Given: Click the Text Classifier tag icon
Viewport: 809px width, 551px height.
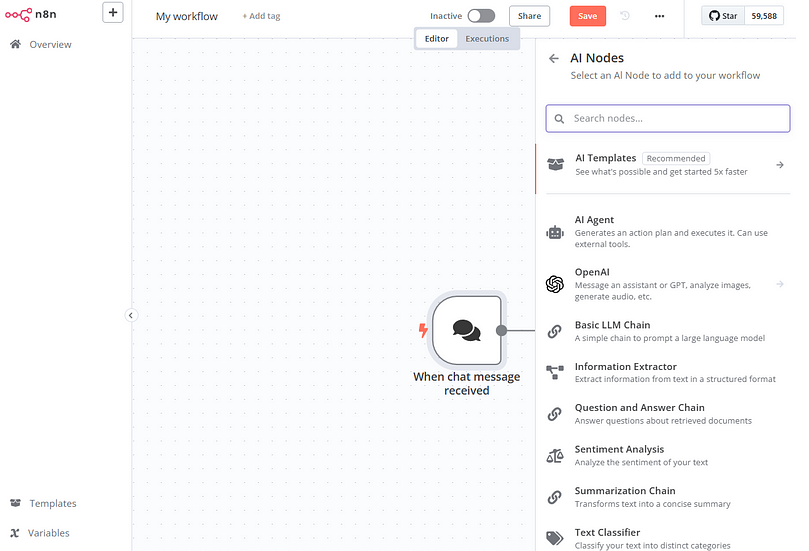Looking at the screenshot, I should click(x=555, y=538).
